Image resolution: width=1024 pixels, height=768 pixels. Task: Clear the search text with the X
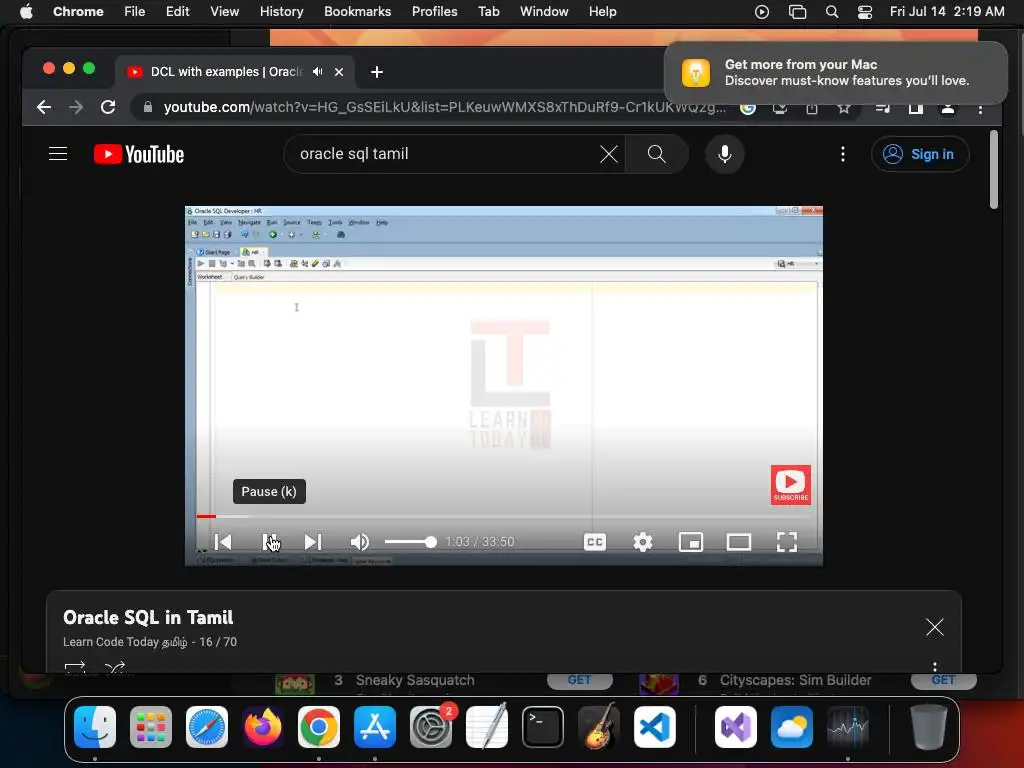click(609, 154)
